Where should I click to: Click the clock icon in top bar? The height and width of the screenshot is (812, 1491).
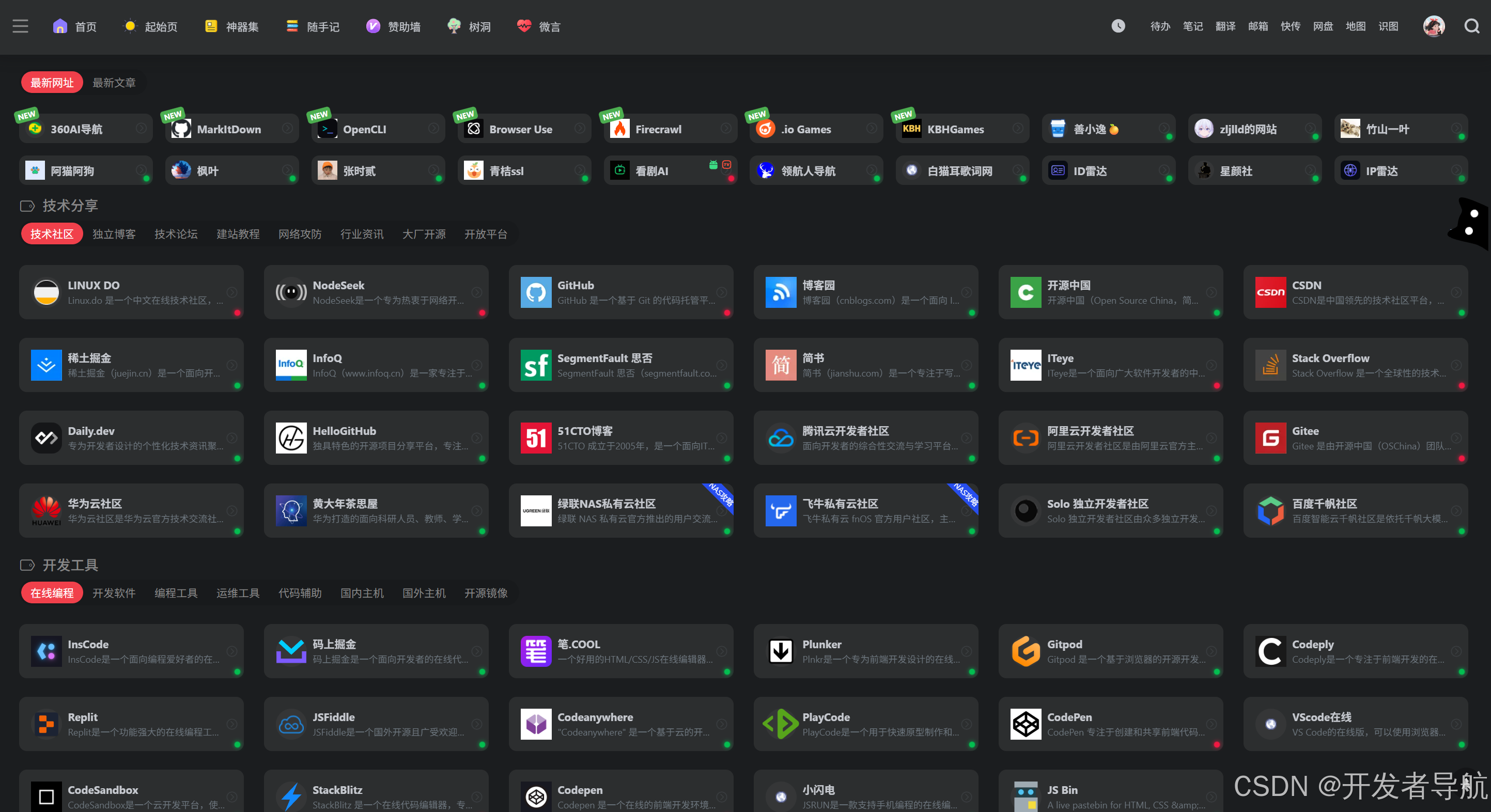coord(1118,27)
